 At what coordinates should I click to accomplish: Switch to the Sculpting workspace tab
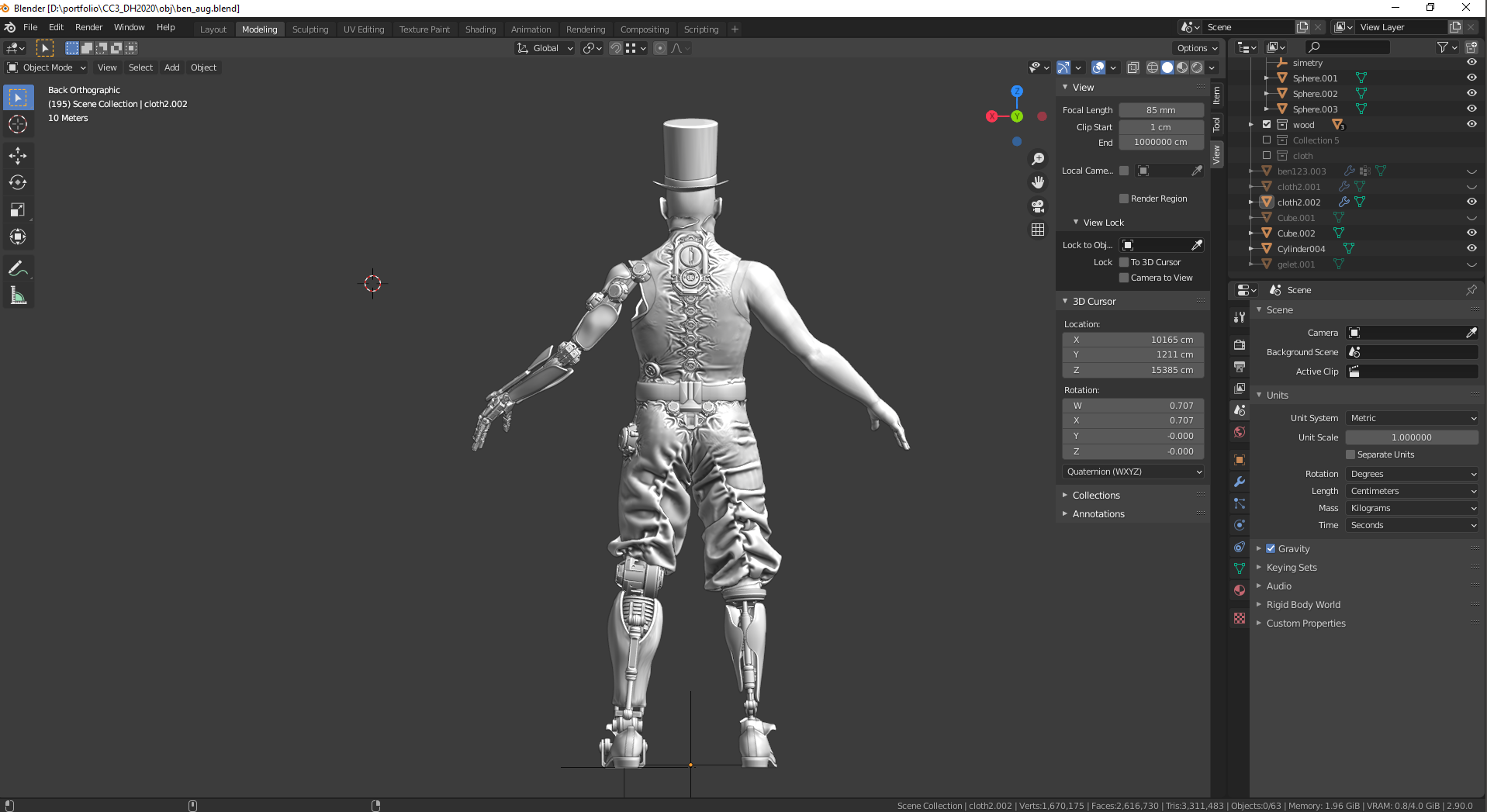pyautogui.click(x=310, y=29)
